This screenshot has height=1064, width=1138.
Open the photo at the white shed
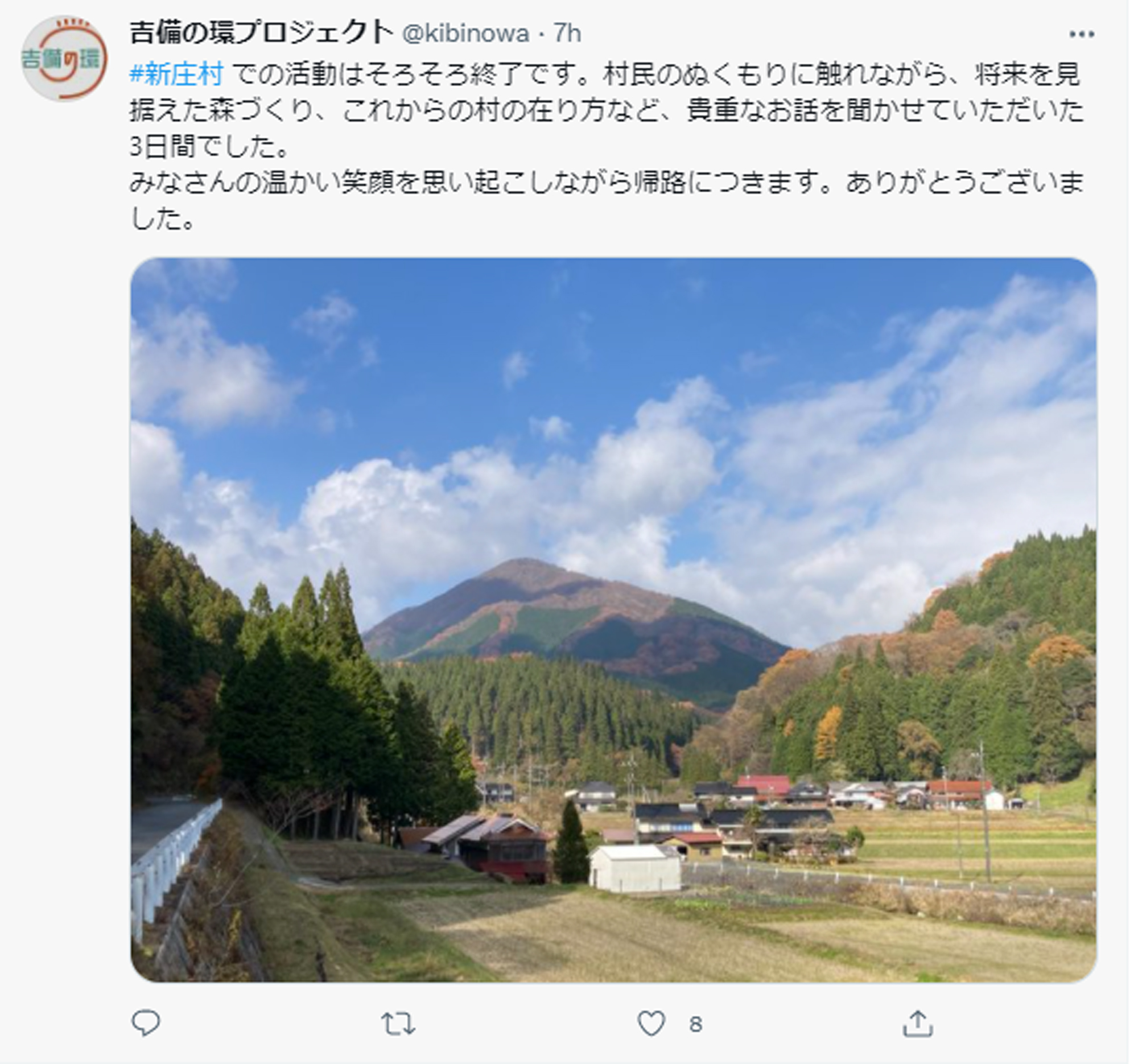(635, 868)
